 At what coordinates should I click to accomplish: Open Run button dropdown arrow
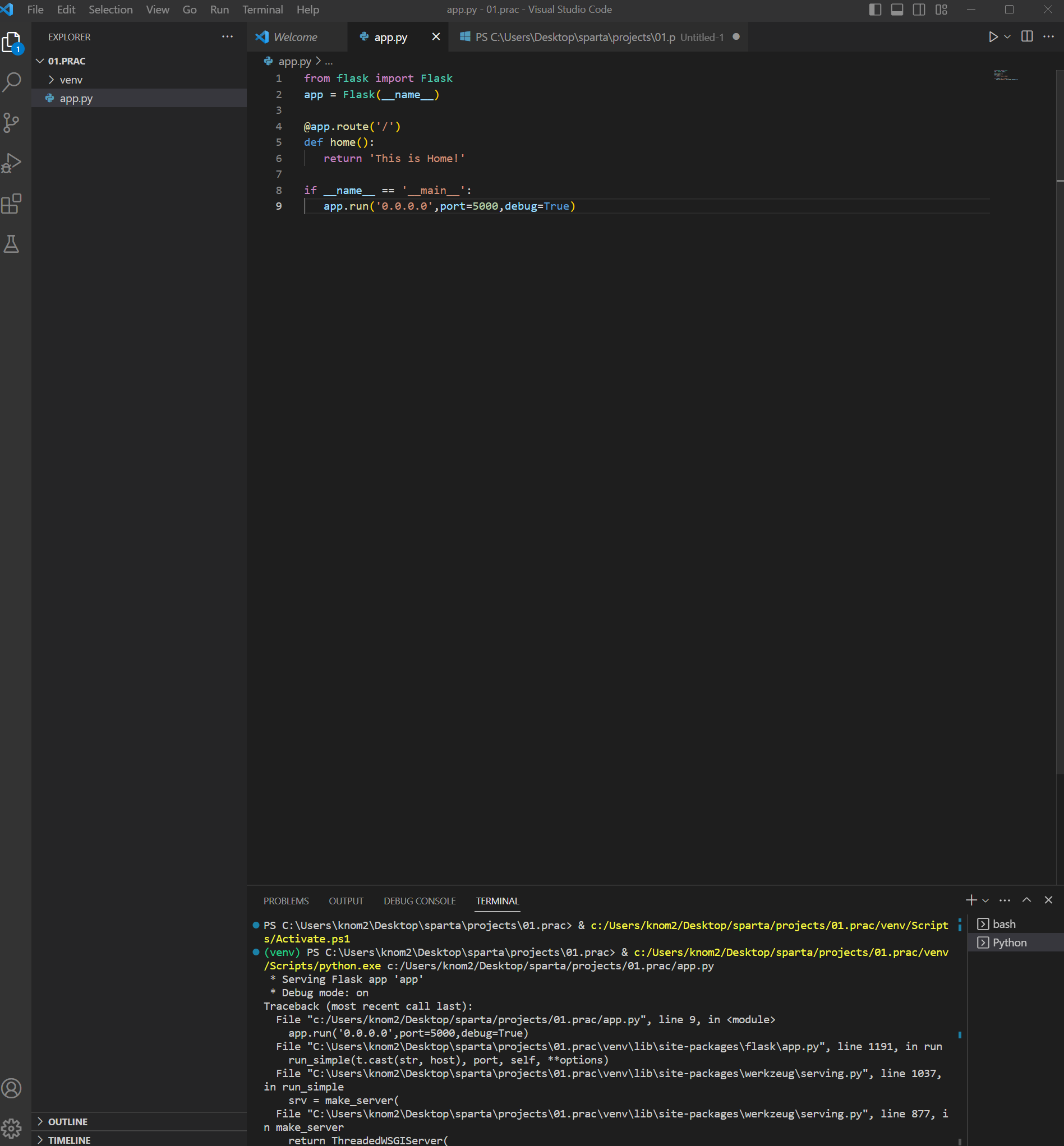1007,37
